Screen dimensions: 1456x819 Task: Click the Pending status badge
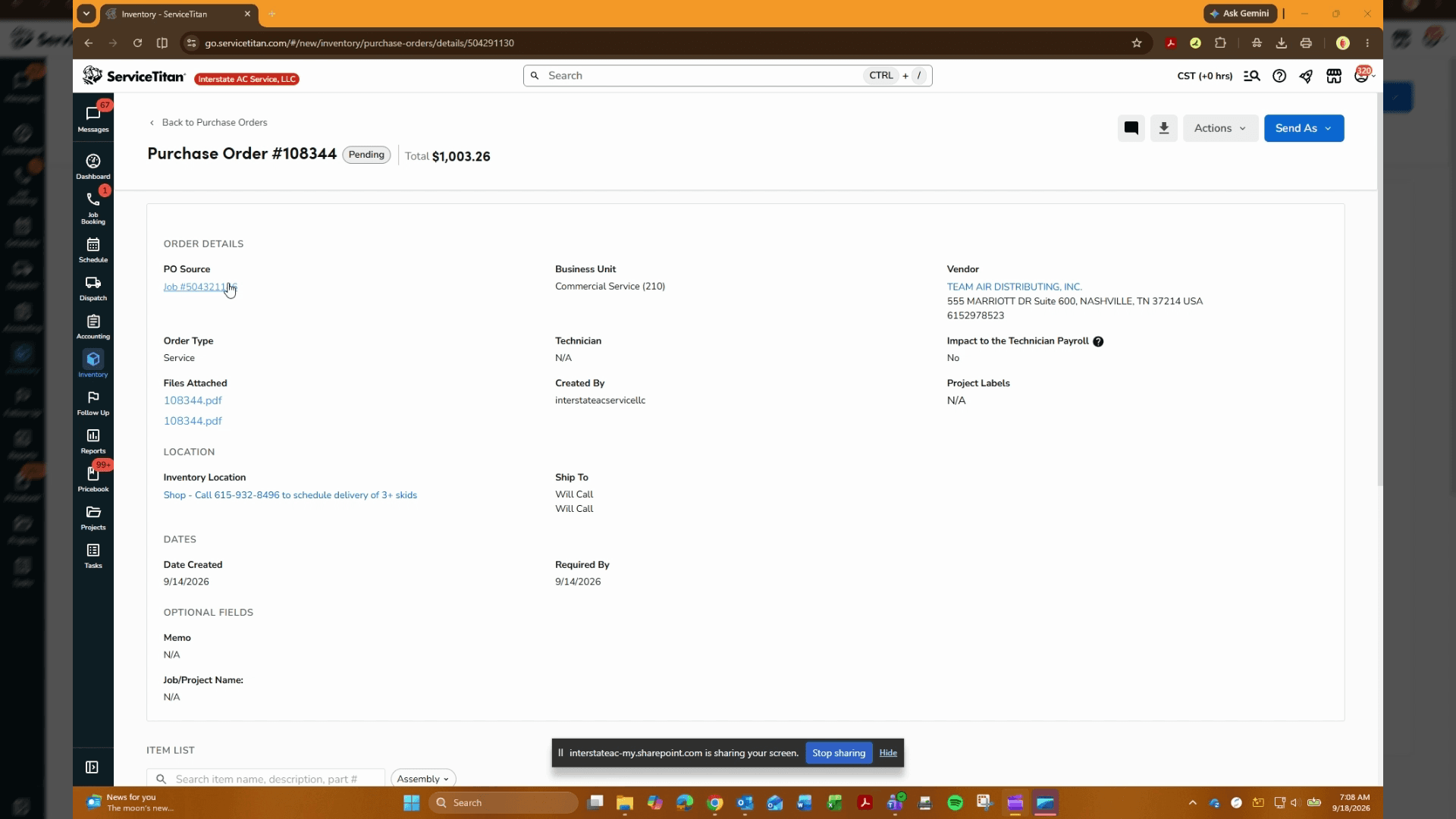pyautogui.click(x=366, y=155)
